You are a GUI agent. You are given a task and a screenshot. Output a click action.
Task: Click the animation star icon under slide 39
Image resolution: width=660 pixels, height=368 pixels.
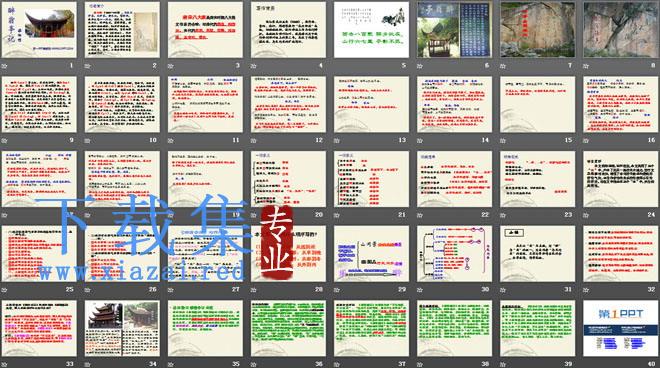click(x=503, y=364)
